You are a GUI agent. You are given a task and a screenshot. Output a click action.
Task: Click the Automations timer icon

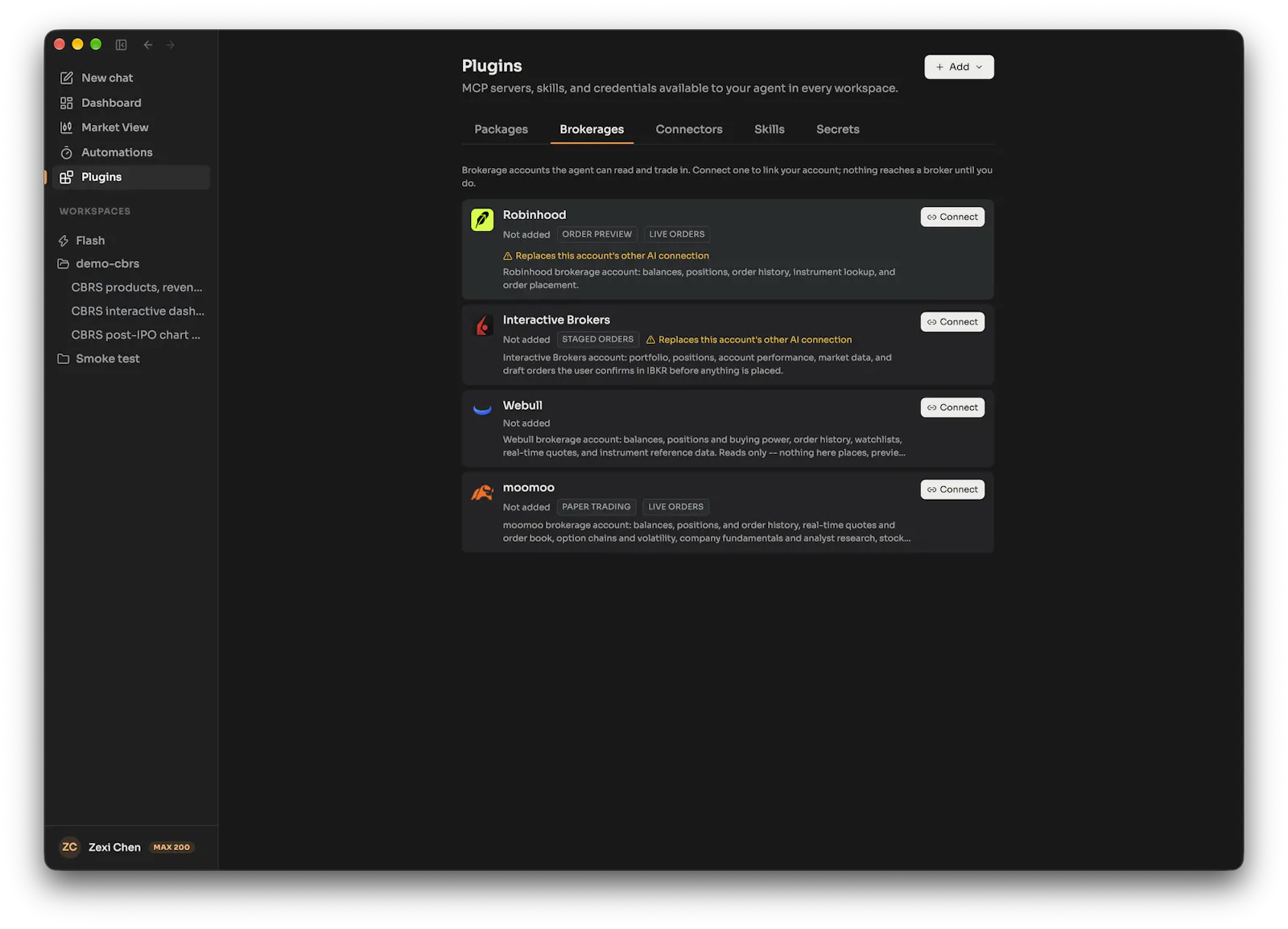[67, 152]
